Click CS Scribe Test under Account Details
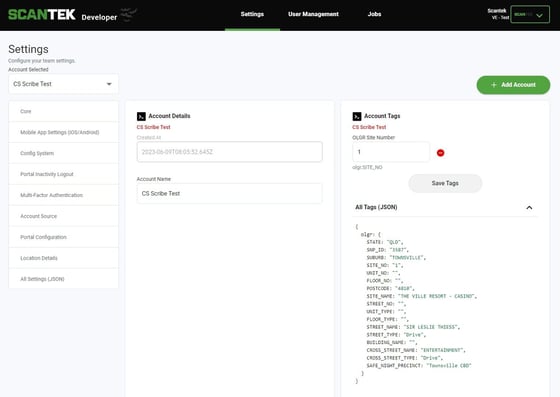This screenshot has height=397, width=560. click(154, 127)
